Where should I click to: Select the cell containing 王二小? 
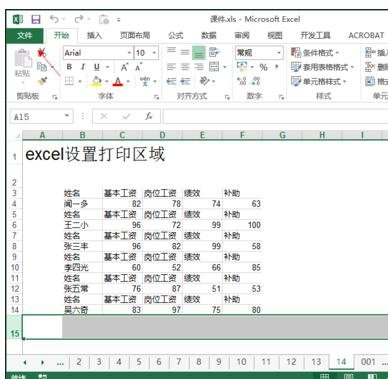click(x=82, y=225)
